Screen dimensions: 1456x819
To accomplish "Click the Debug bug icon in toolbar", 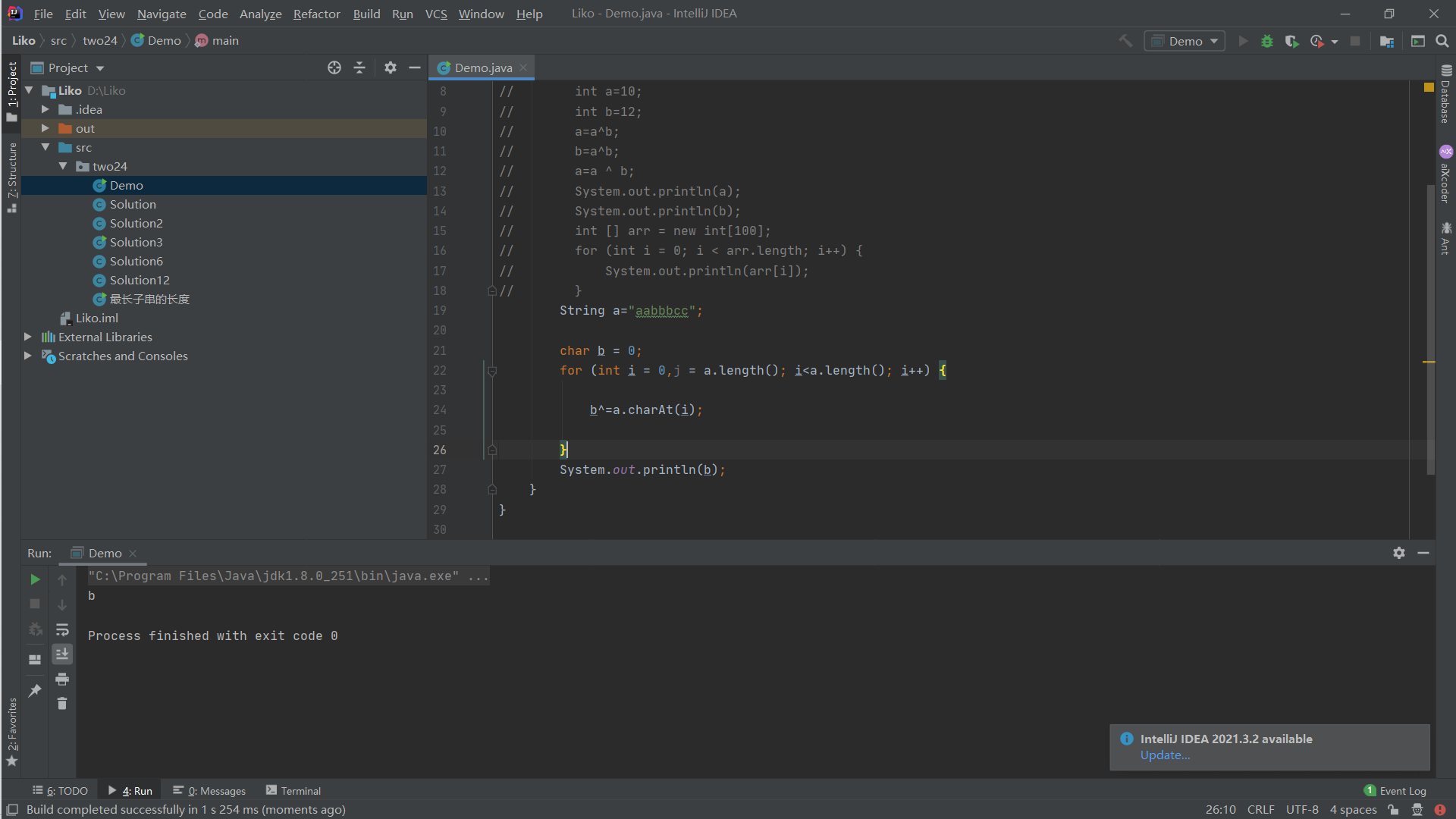I will (1266, 41).
